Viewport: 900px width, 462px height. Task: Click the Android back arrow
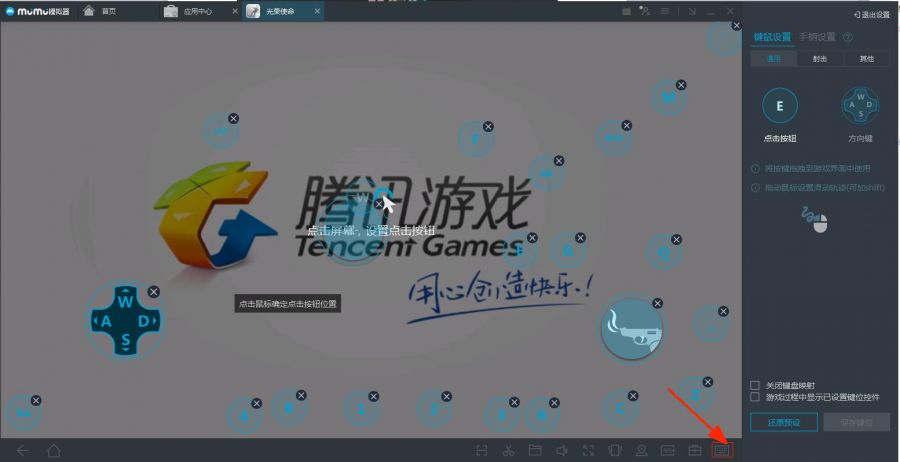[22, 451]
